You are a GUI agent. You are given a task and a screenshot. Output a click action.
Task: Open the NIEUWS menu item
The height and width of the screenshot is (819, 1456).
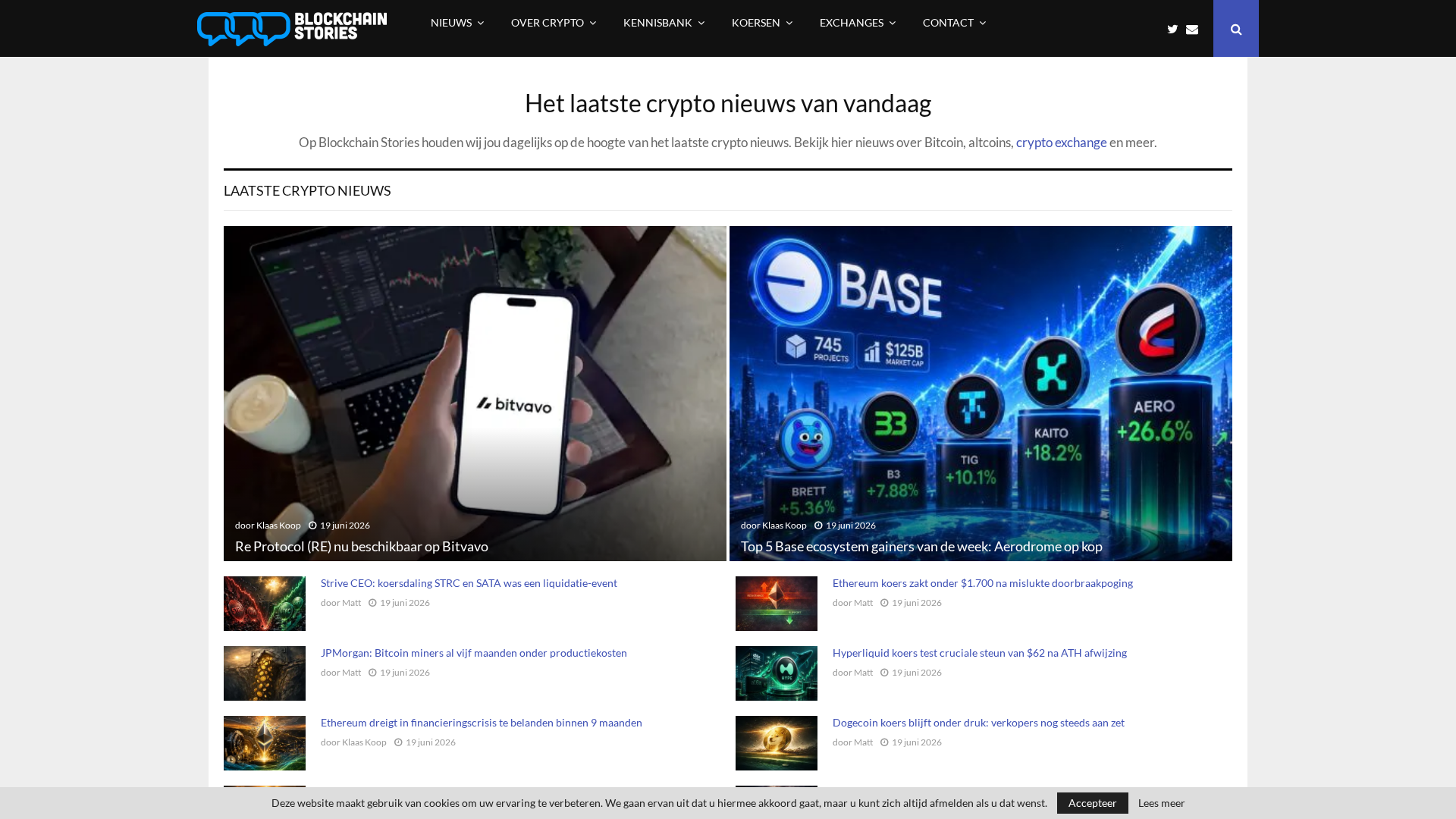(451, 23)
